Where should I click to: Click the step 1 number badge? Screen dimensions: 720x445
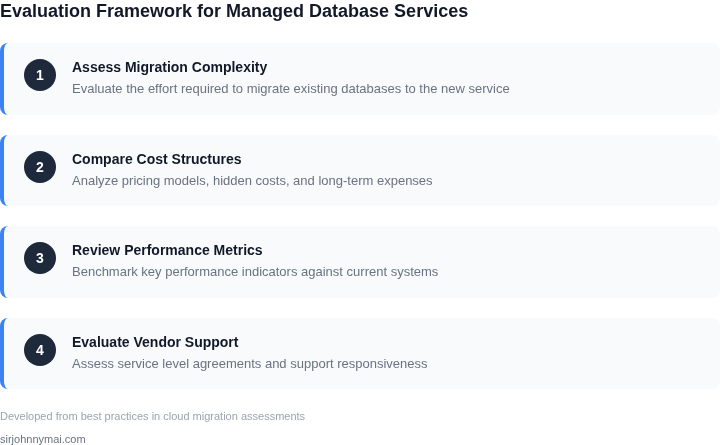[40, 75]
